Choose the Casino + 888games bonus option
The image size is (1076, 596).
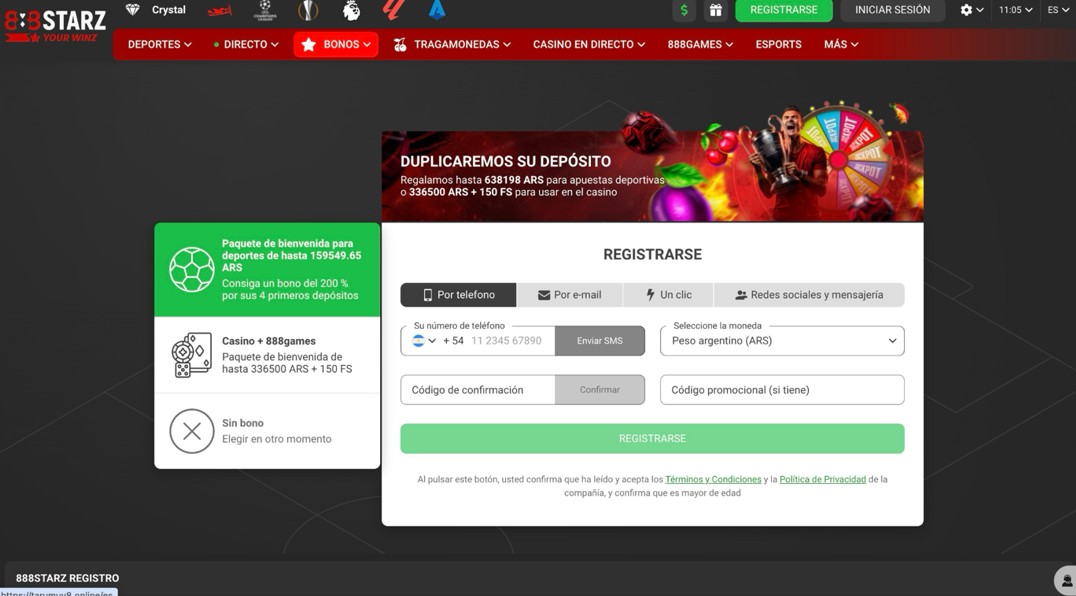[x=267, y=355]
